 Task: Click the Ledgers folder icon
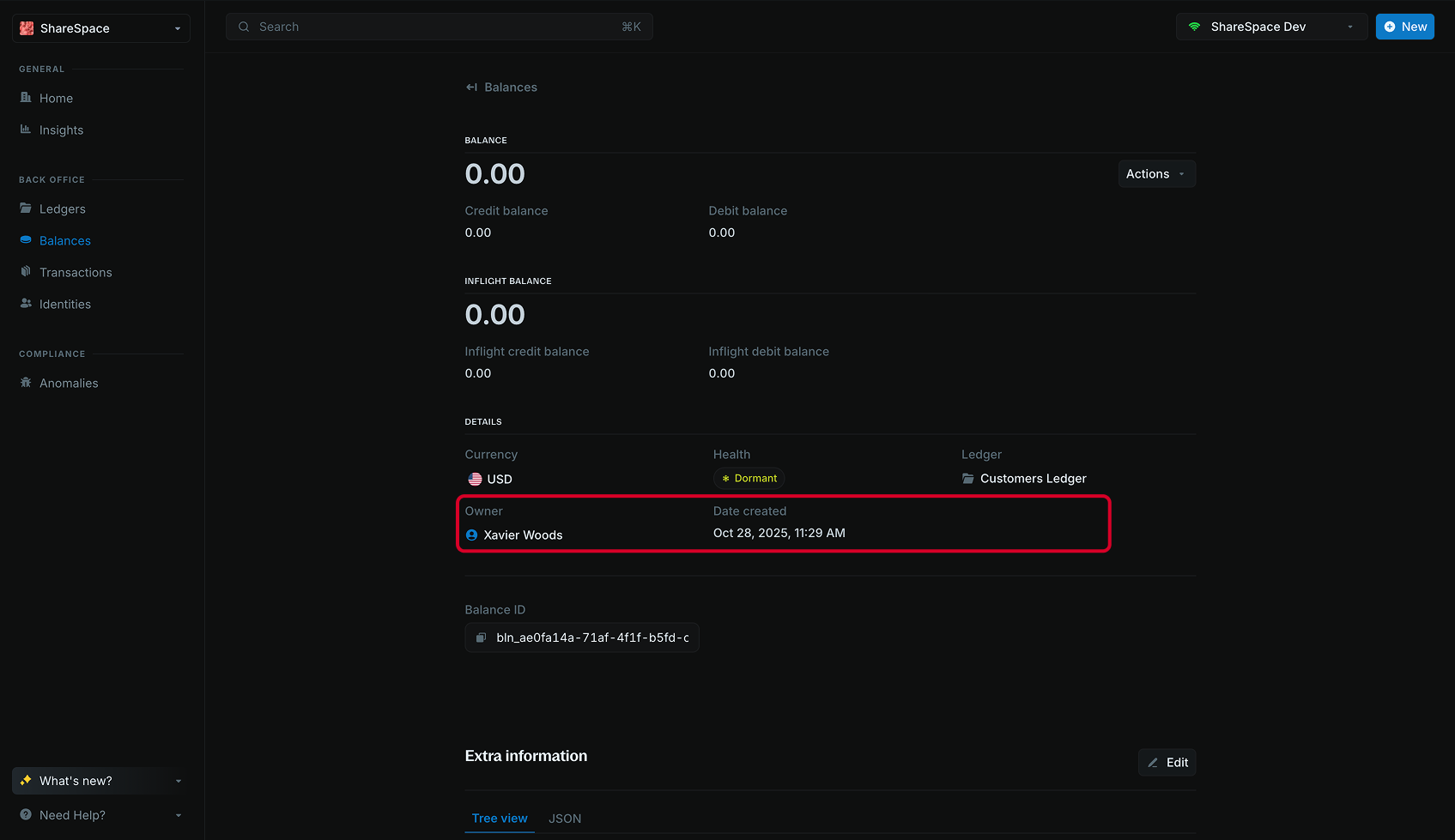tap(26, 208)
